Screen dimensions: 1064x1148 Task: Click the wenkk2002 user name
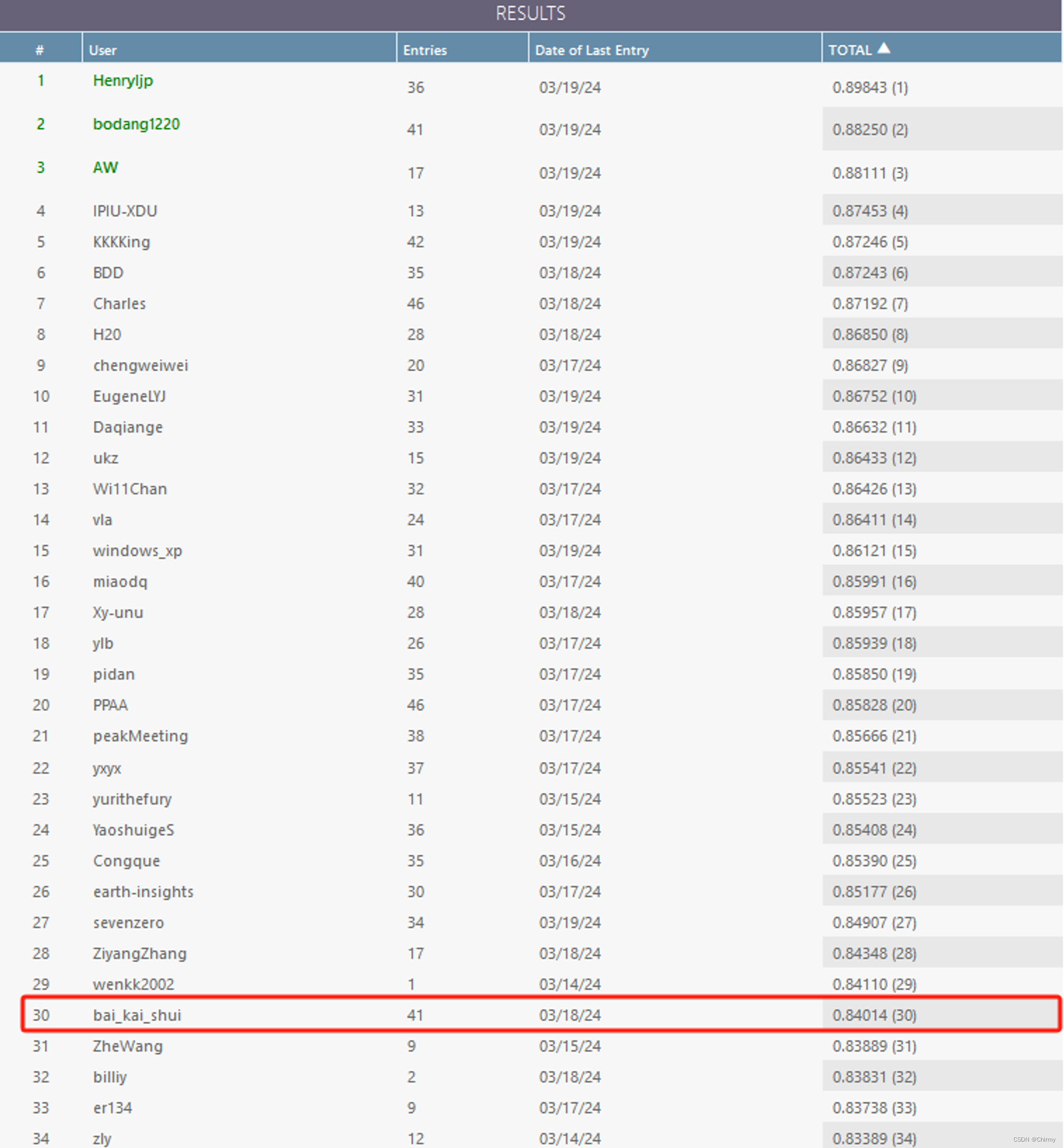(x=133, y=985)
